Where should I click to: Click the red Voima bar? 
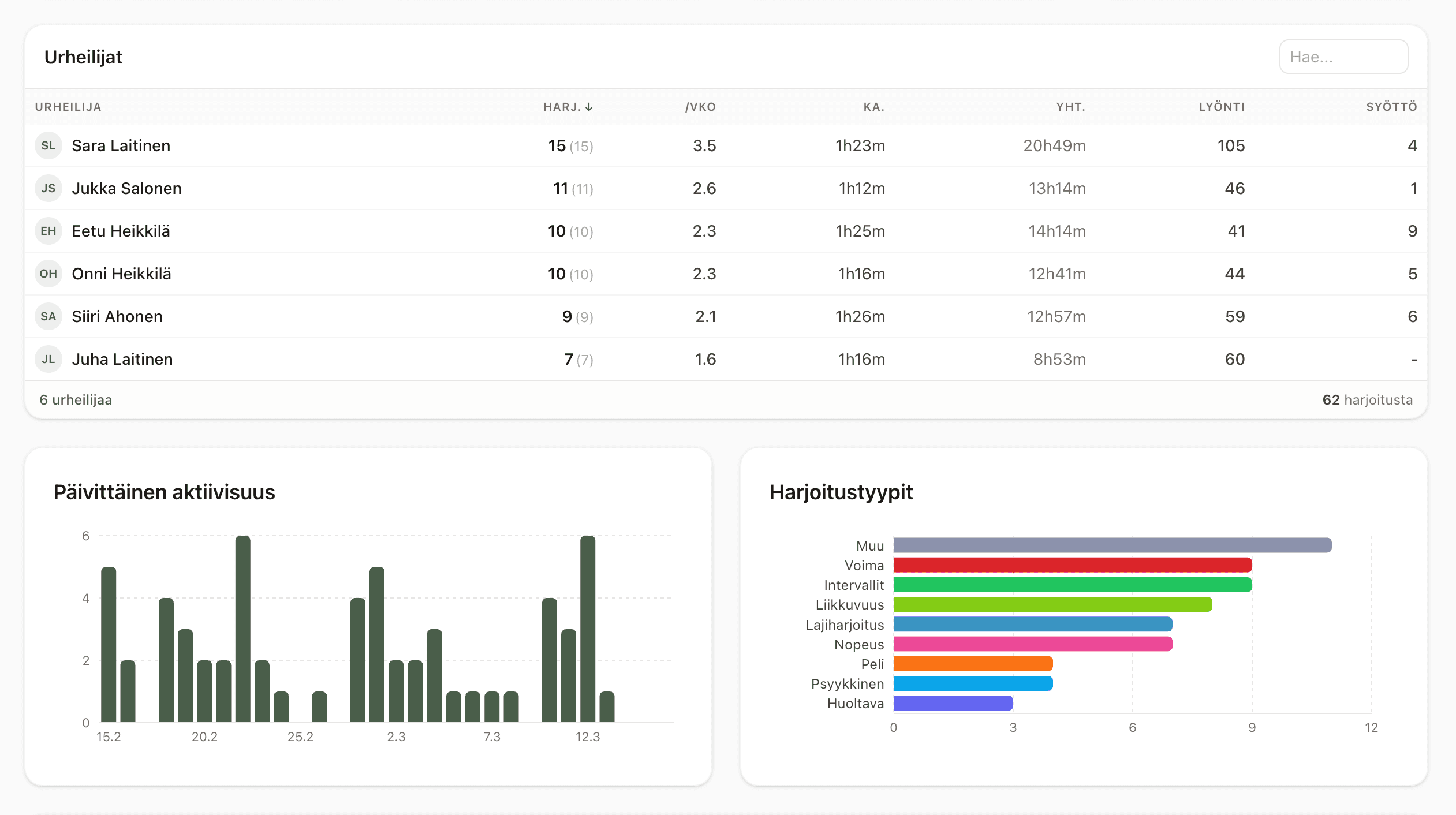click(1072, 565)
